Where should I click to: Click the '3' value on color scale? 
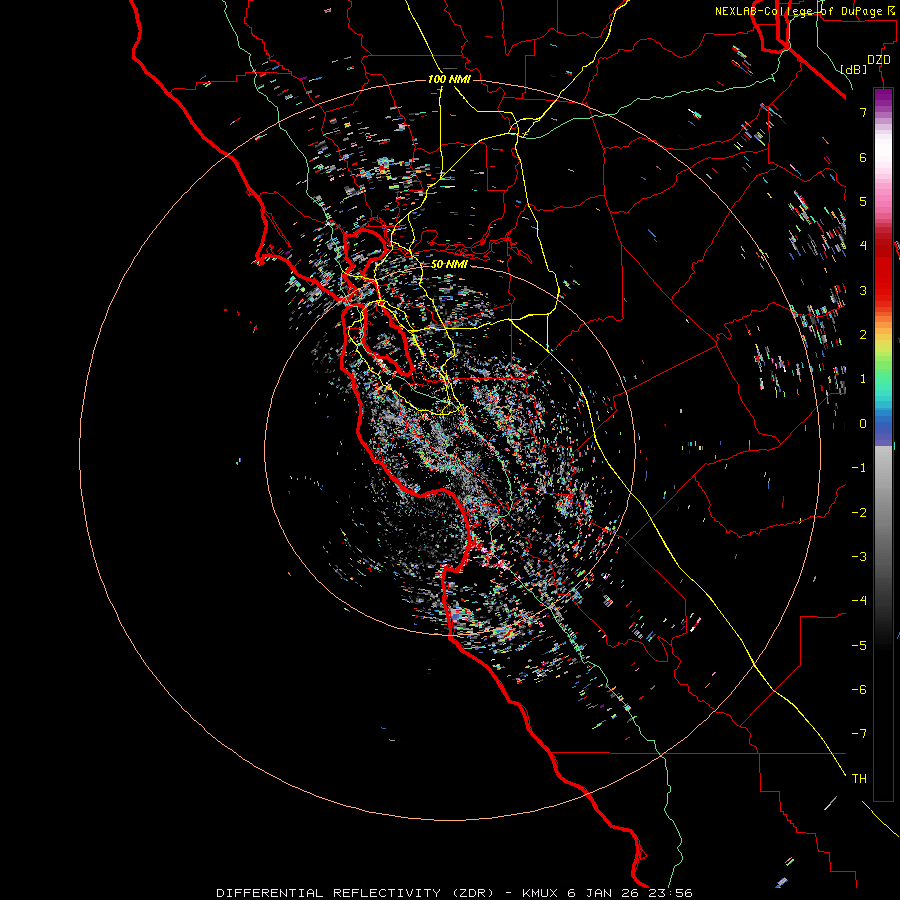click(863, 290)
